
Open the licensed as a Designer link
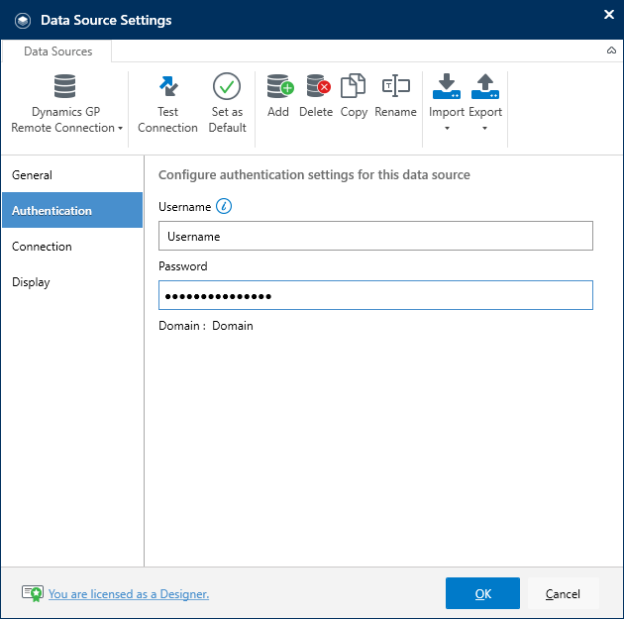point(129,594)
